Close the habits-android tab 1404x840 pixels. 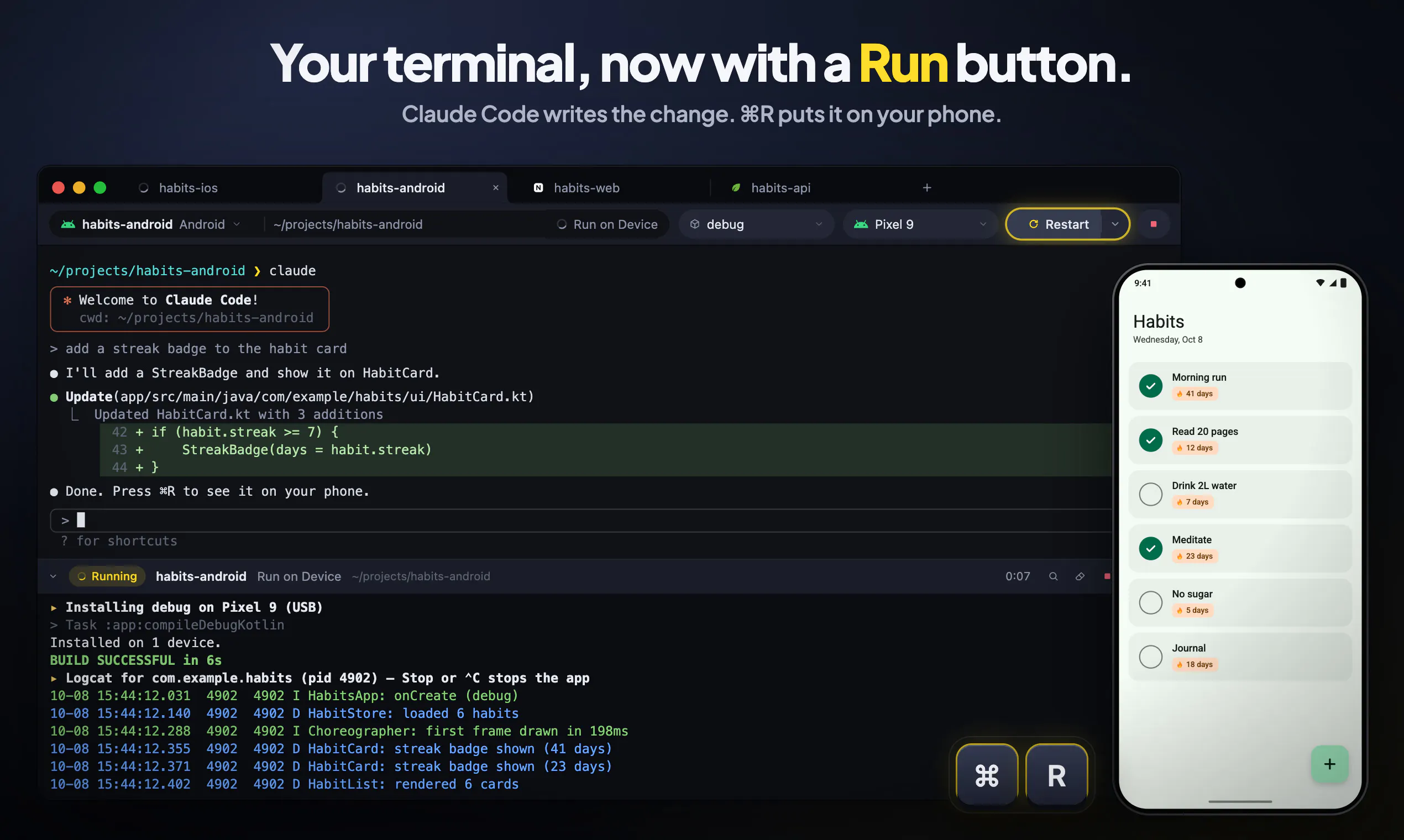(x=495, y=187)
